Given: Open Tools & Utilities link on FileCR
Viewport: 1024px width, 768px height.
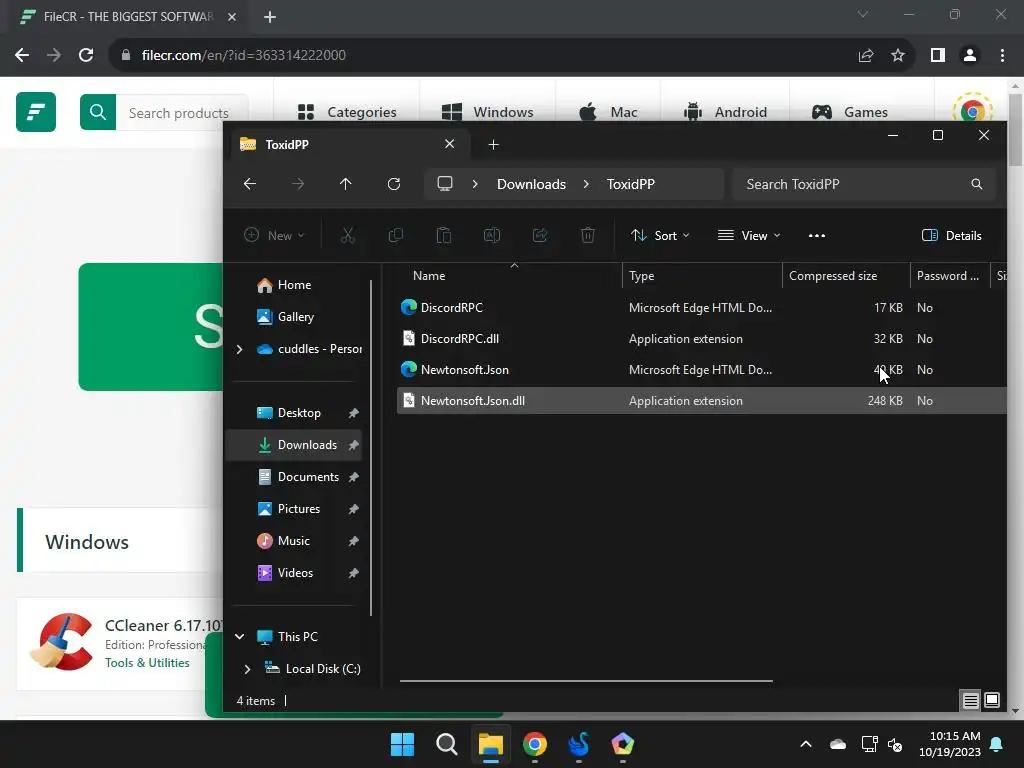Looking at the screenshot, I should coord(147,663).
